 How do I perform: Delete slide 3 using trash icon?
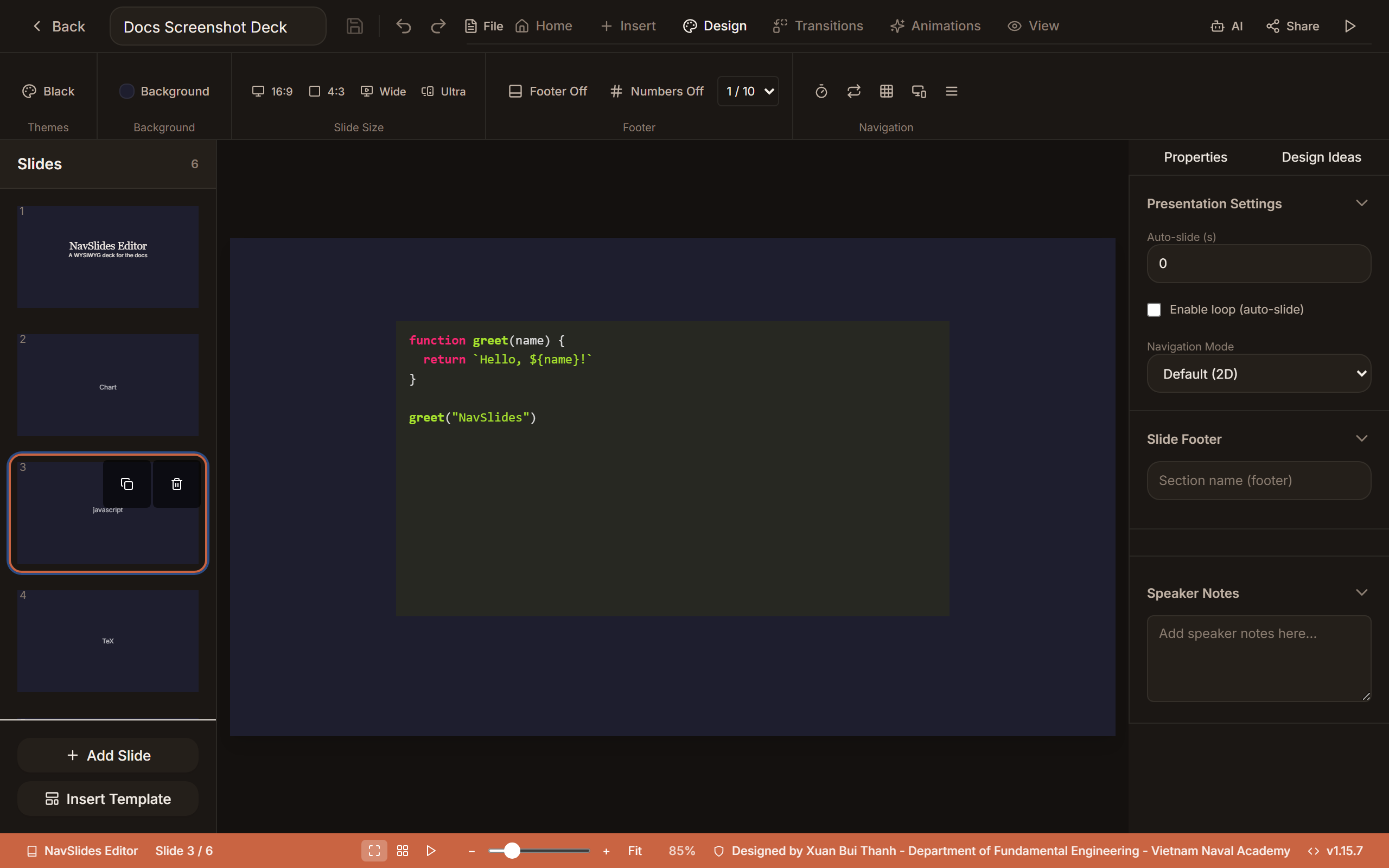177,484
